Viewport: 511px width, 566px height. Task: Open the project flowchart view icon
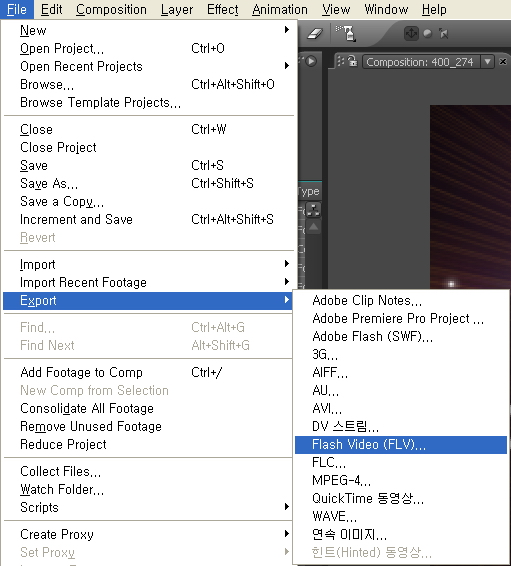313,209
